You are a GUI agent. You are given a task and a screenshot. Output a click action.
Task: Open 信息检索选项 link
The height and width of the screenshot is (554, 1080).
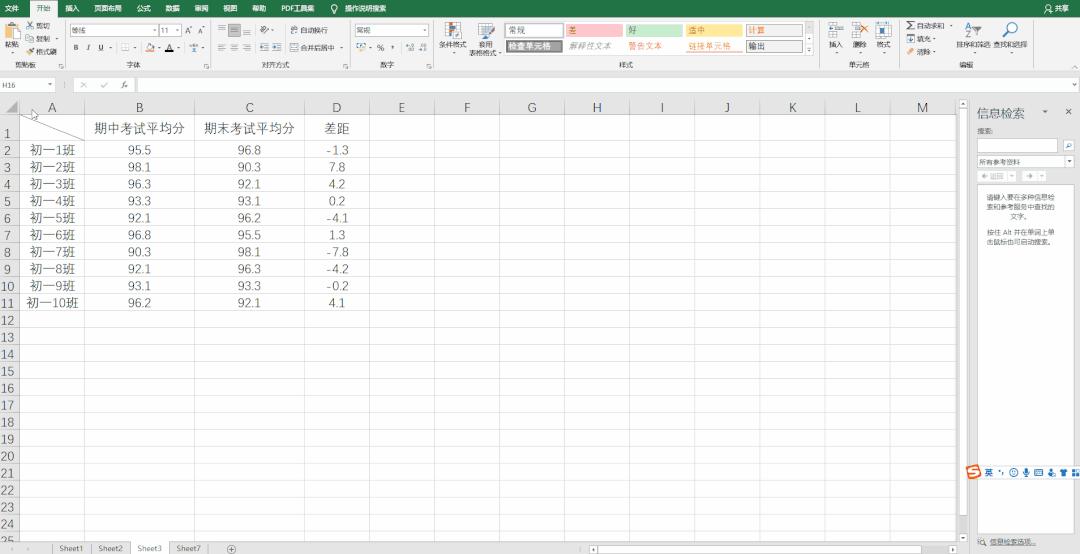pos(1012,542)
